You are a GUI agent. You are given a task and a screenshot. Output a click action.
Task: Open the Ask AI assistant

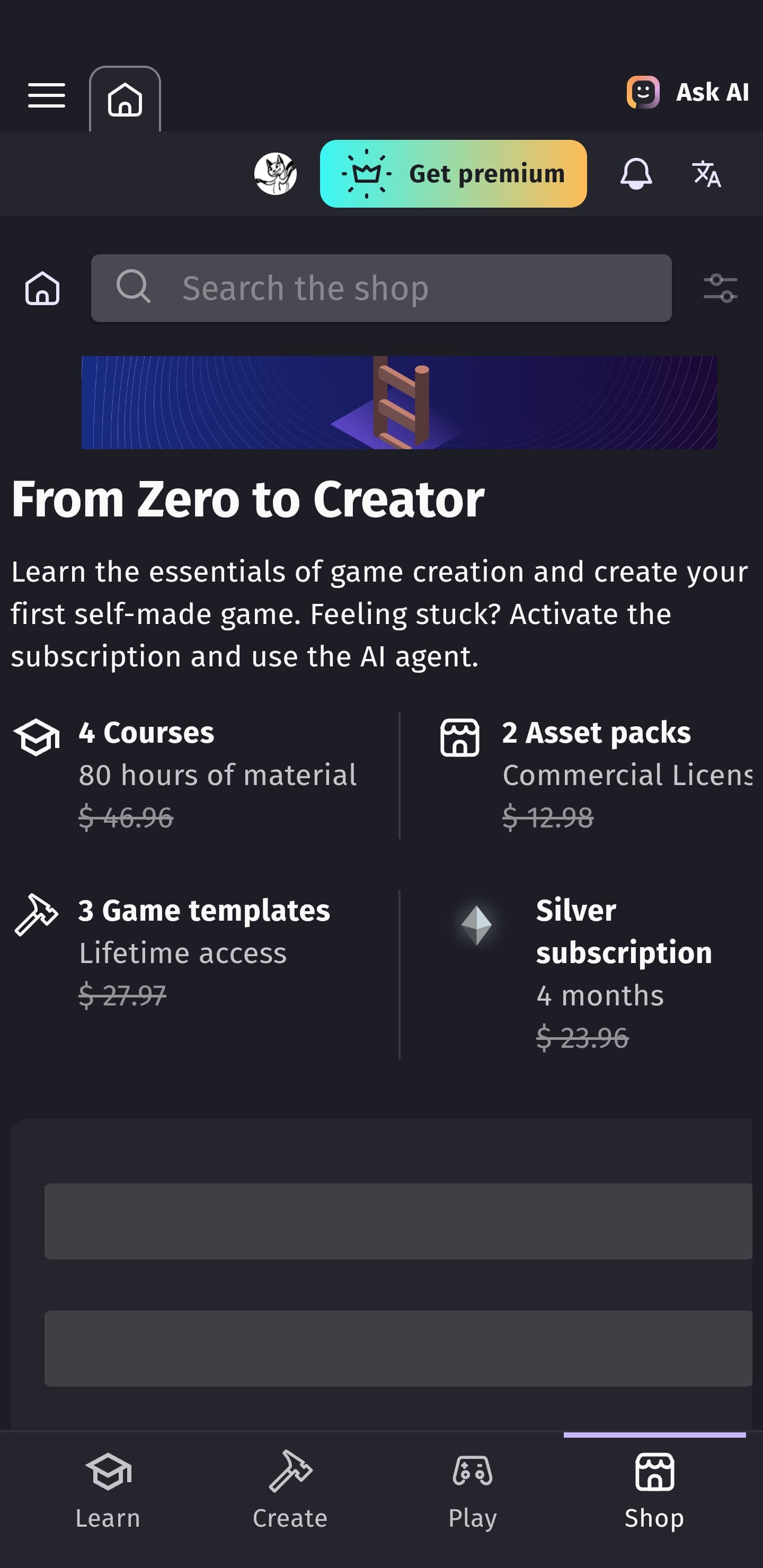coord(688,93)
